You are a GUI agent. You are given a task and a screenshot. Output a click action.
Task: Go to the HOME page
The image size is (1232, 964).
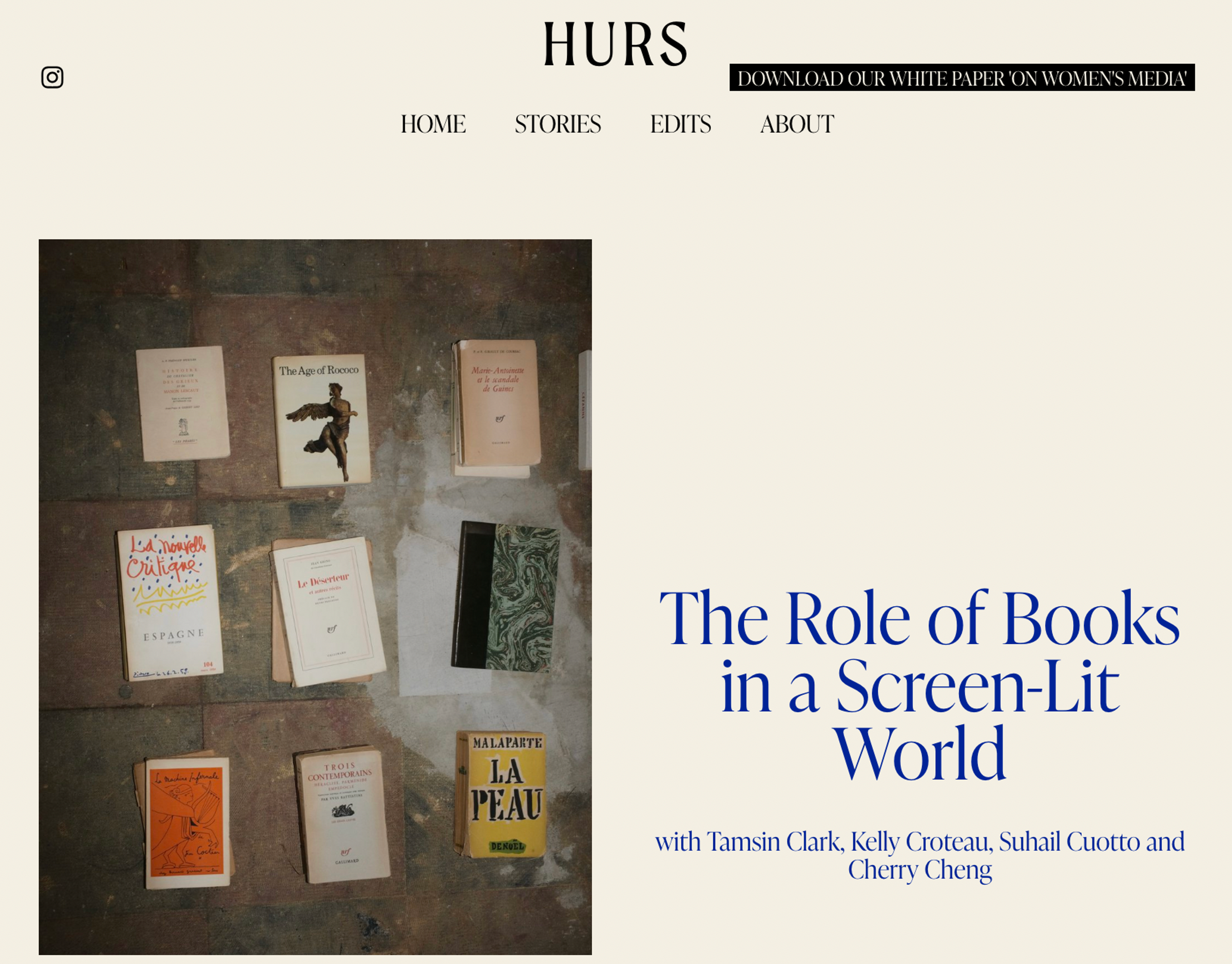tap(433, 124)
